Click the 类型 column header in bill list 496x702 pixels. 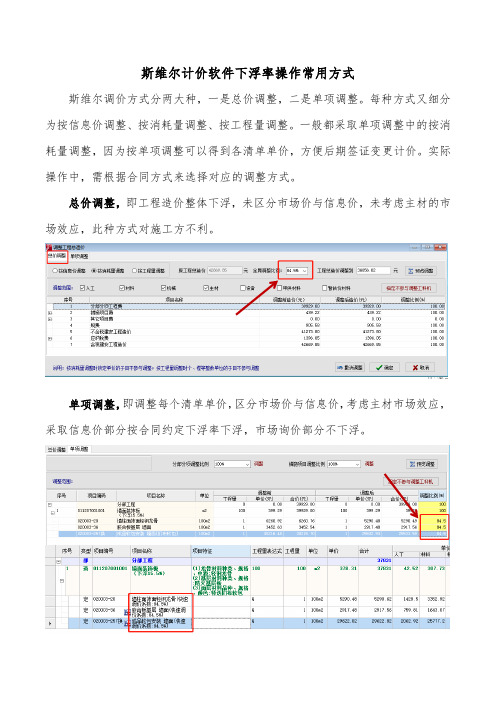point(86,551)
